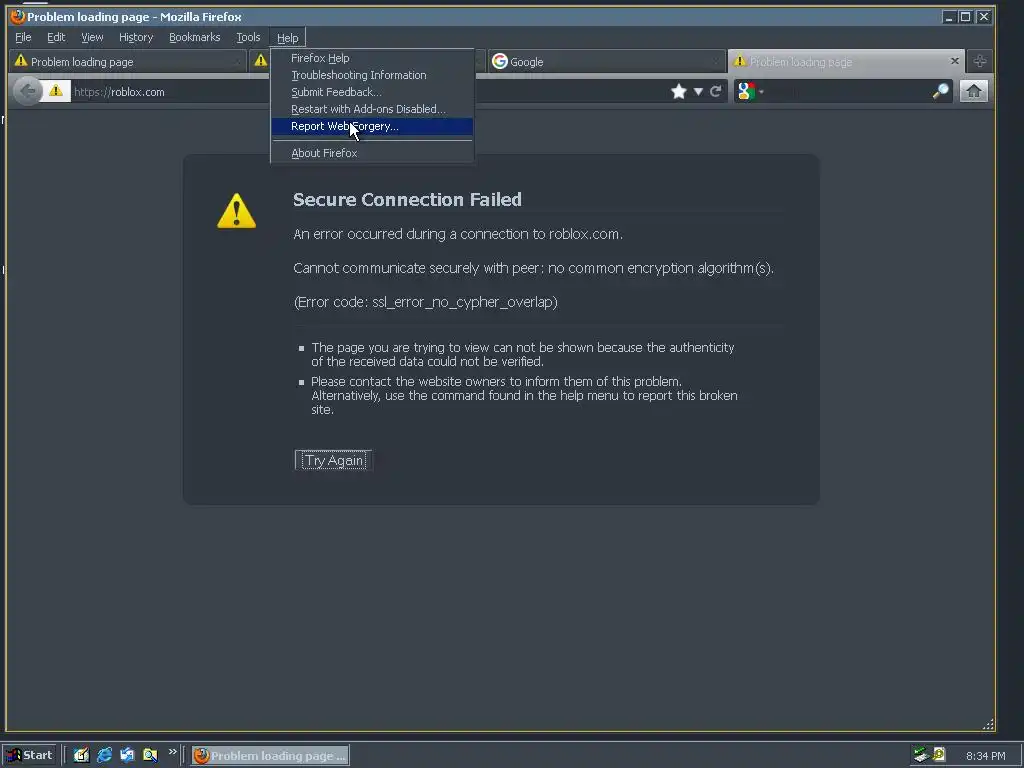
Task: Click the Firefox logo in the title bar
Action: pos(18,16)
